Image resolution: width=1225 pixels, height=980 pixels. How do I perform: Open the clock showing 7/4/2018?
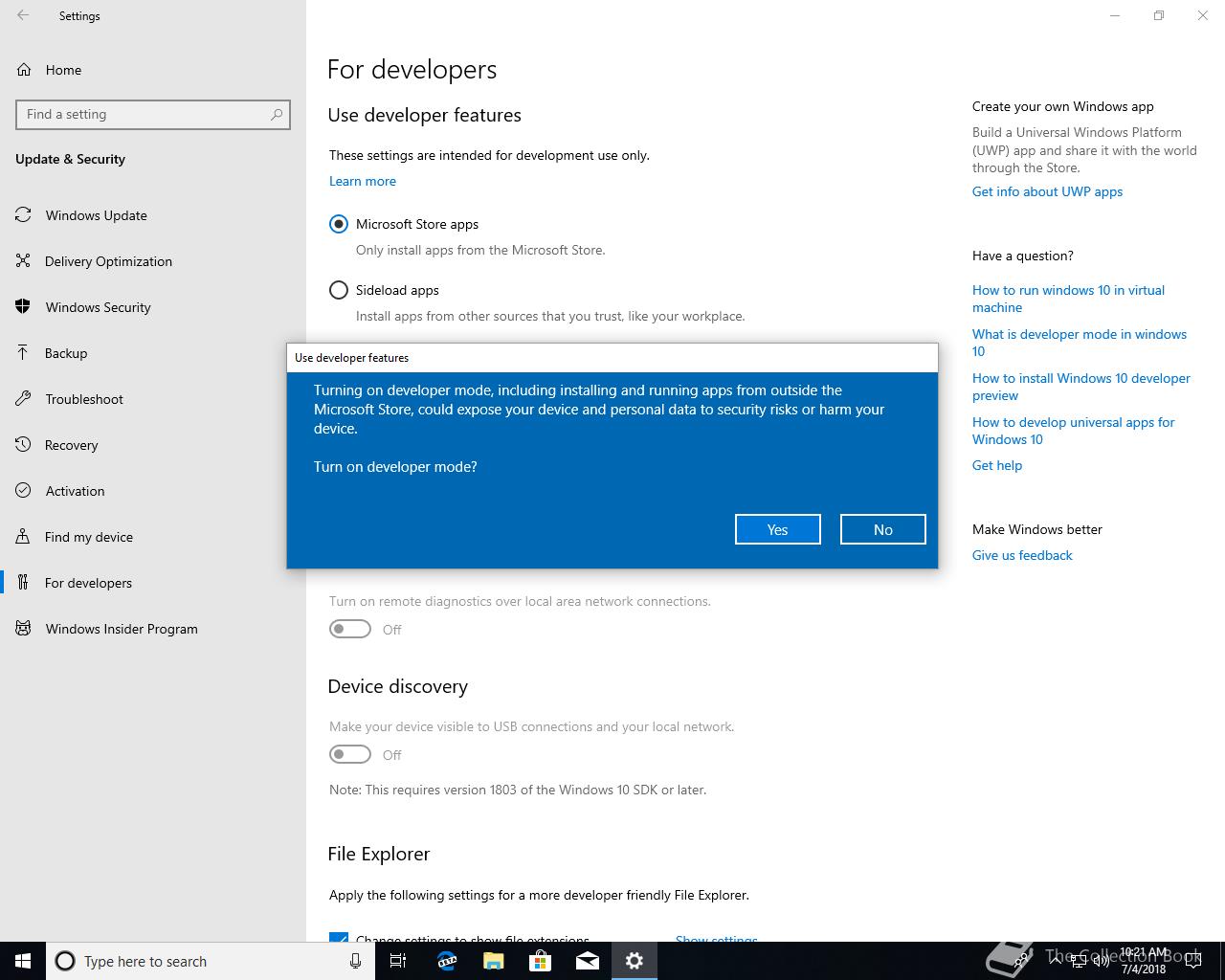[x=1144, y=961]
